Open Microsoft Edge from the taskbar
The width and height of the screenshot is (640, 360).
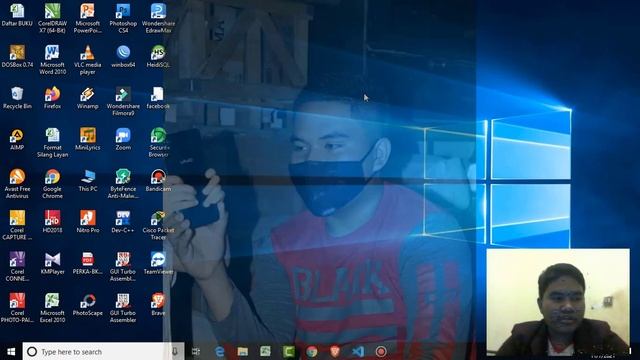pos(220,351)
